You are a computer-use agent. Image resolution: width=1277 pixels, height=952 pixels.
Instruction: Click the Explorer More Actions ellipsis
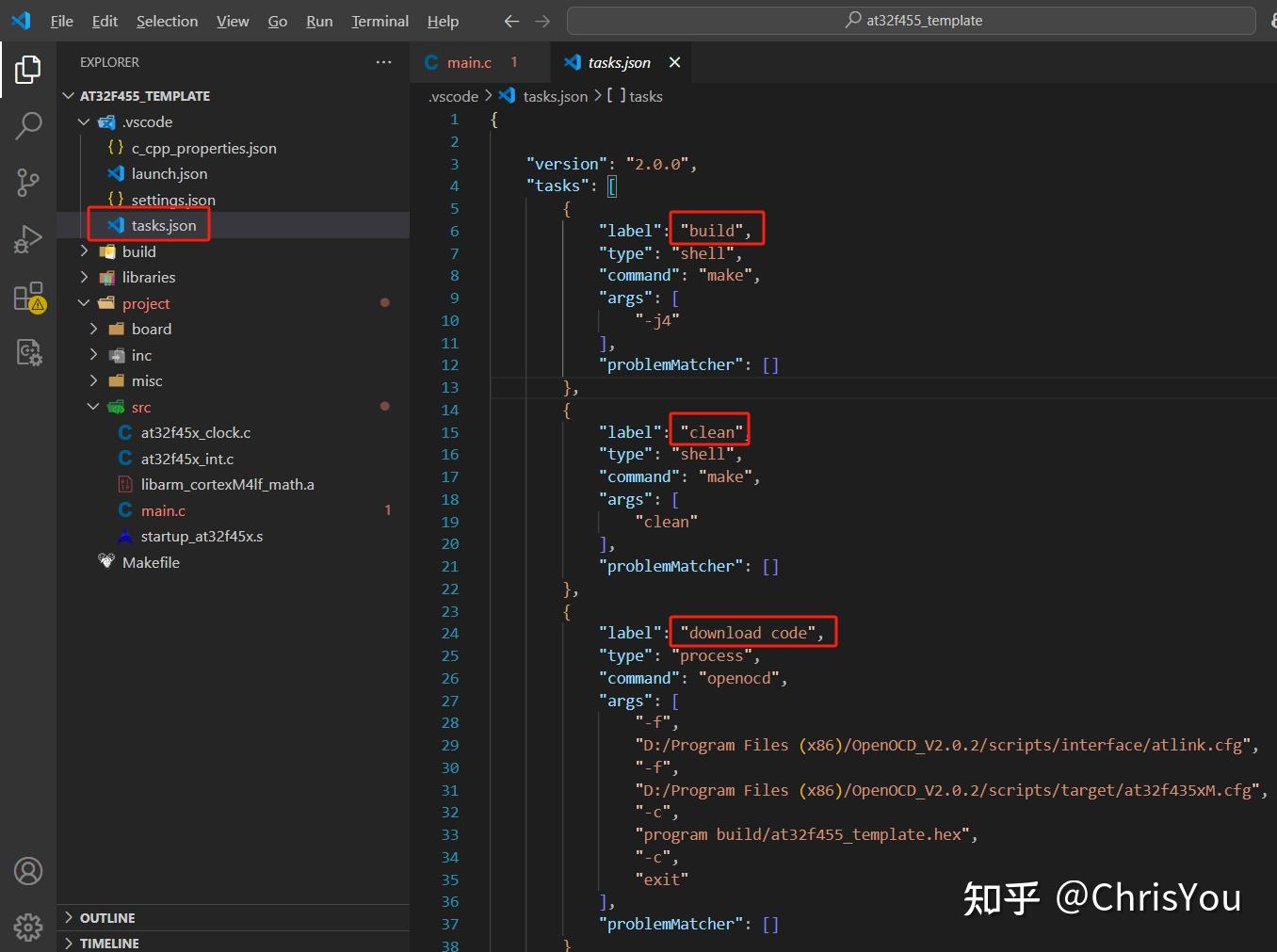pyautogui.click(x=383, y=61)
